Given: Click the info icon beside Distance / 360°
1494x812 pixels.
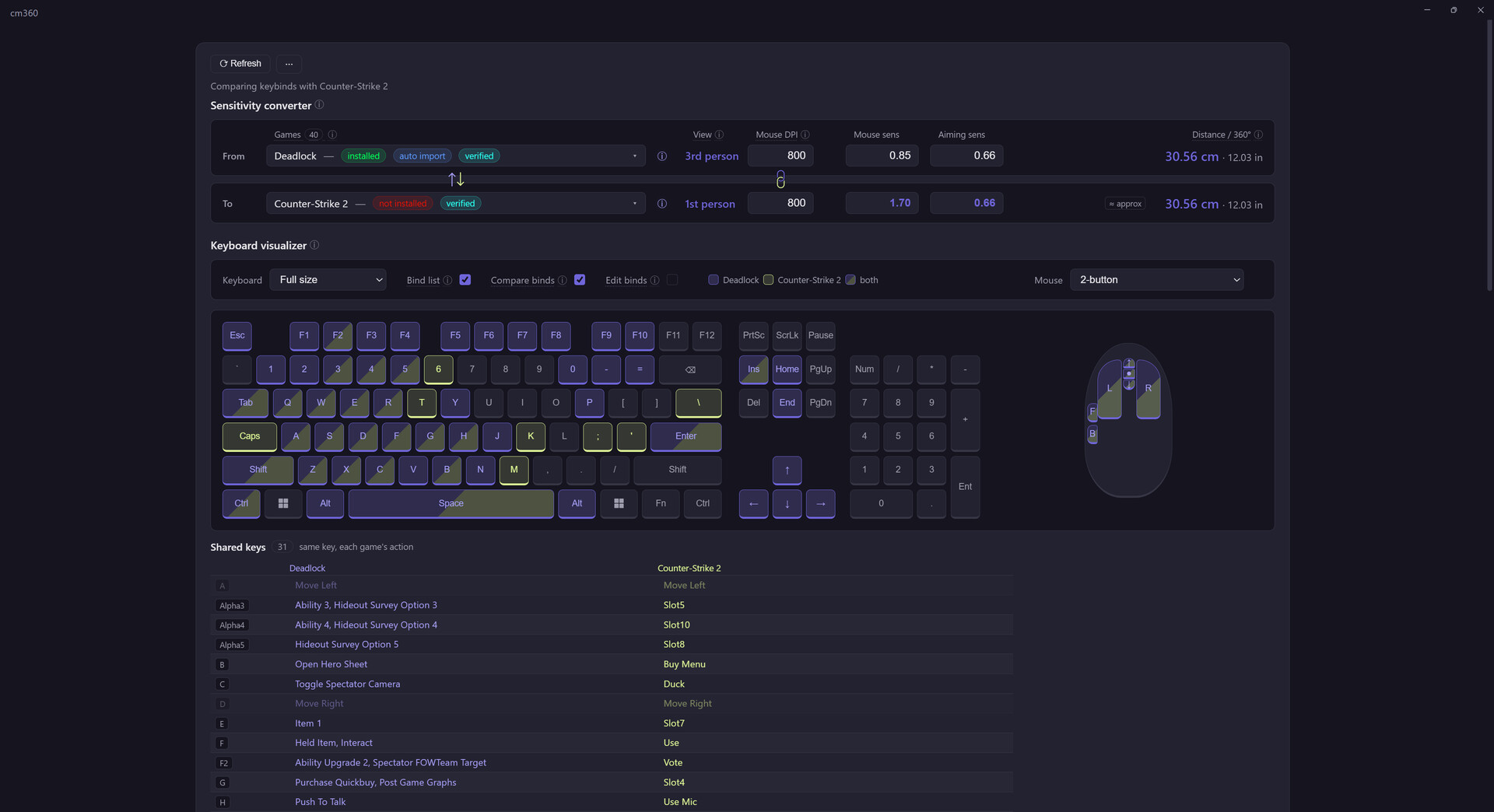Looking at the screenshot, I should click(x=1258, y=135).
